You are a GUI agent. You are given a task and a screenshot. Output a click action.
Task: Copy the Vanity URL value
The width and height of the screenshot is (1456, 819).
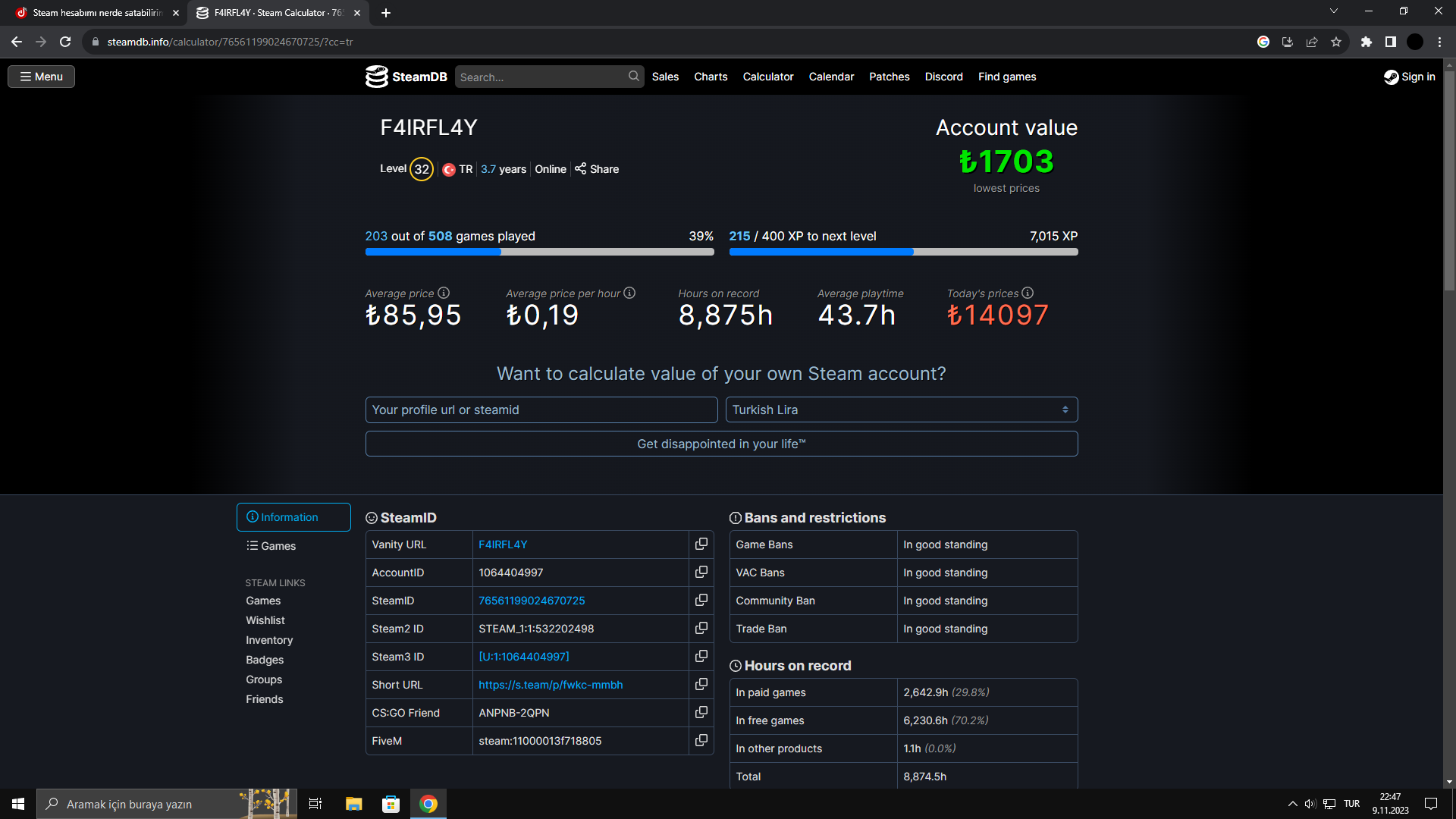(x=701, y=544)
